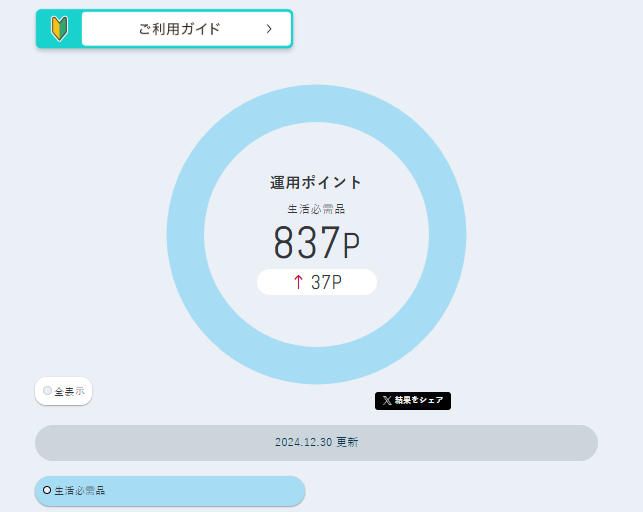Screen dimensions: 643x512
Task: Click 生活必需品 label inside the chart
Action: (316, 209)
